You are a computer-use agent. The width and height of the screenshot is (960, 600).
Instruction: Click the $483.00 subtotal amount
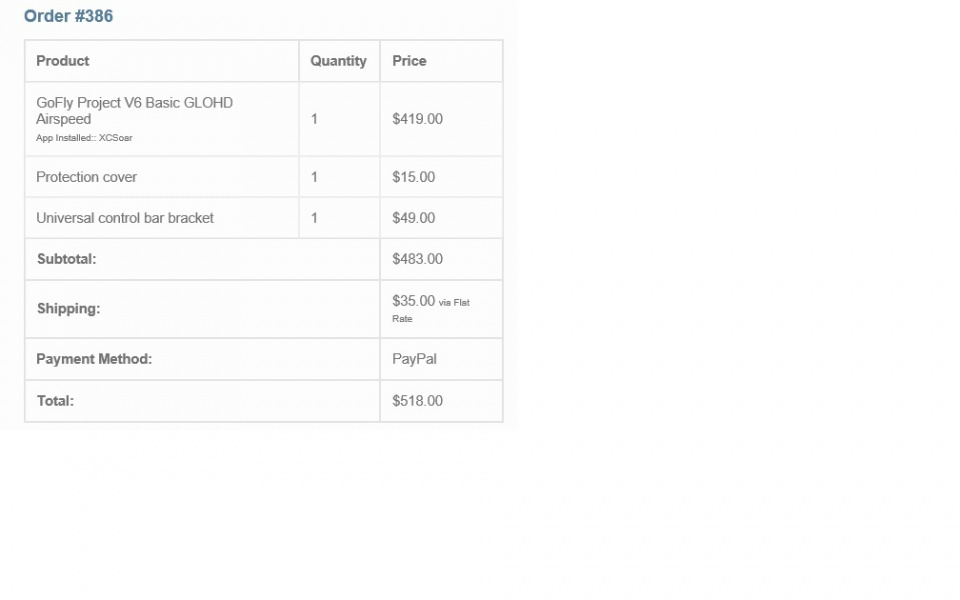pyautogui.click(x=418, y=259)
